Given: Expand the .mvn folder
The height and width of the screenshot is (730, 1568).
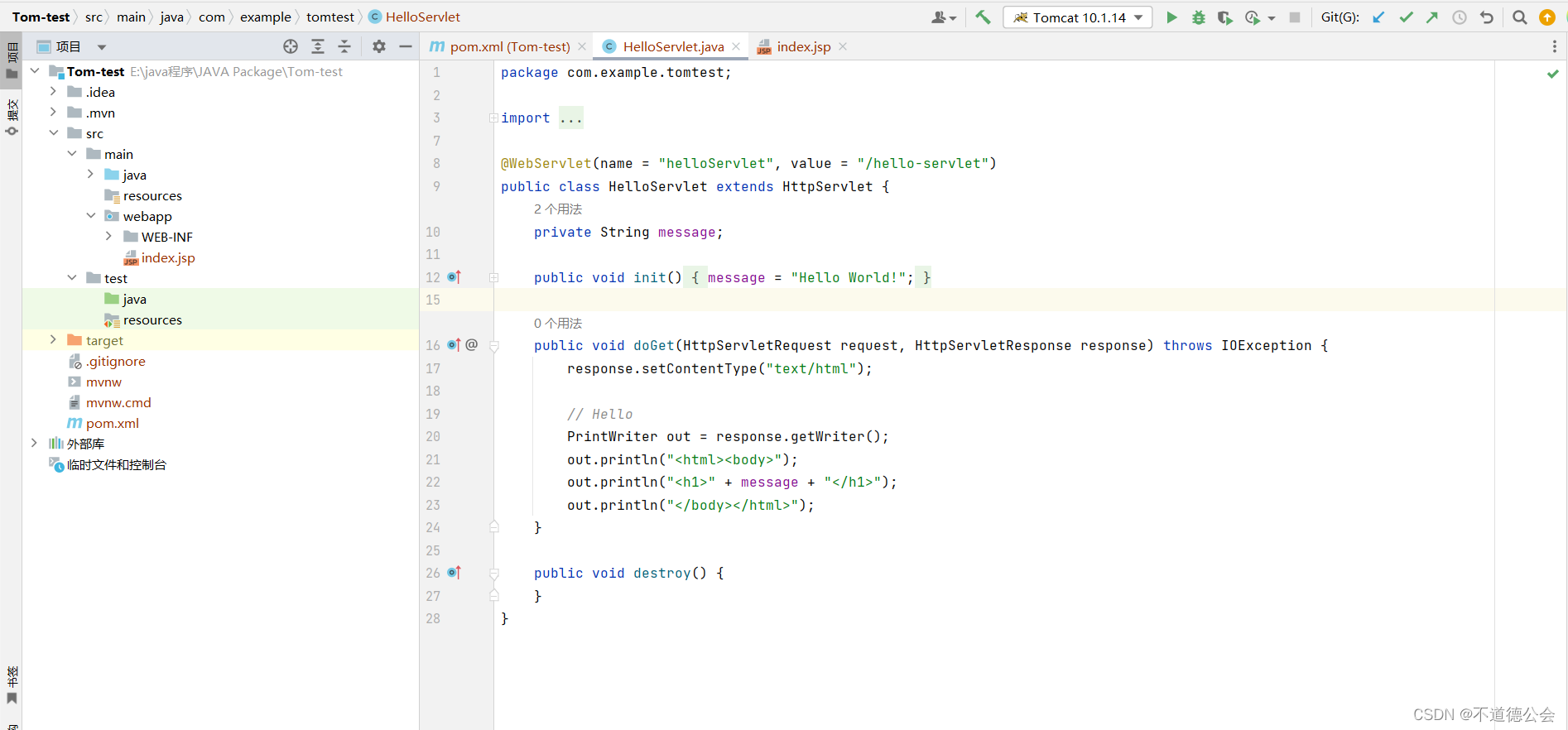Looking at the screenshot, I should 53,113.
